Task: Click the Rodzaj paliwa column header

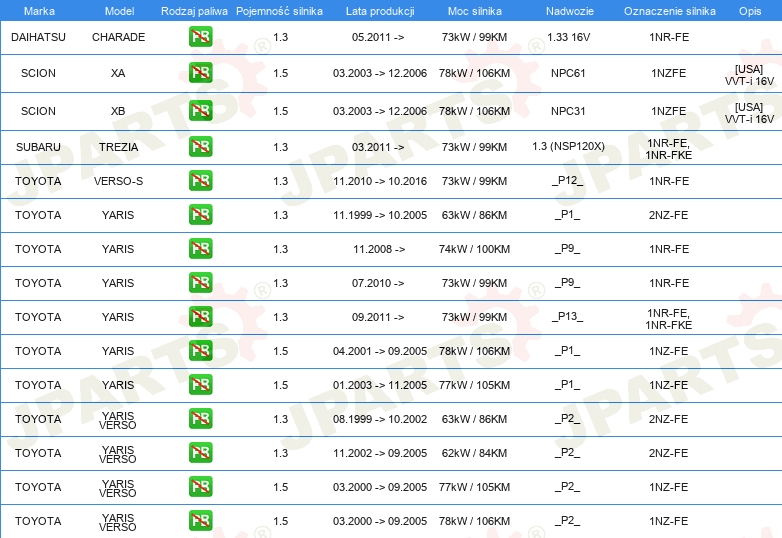Action: [194, 11]
